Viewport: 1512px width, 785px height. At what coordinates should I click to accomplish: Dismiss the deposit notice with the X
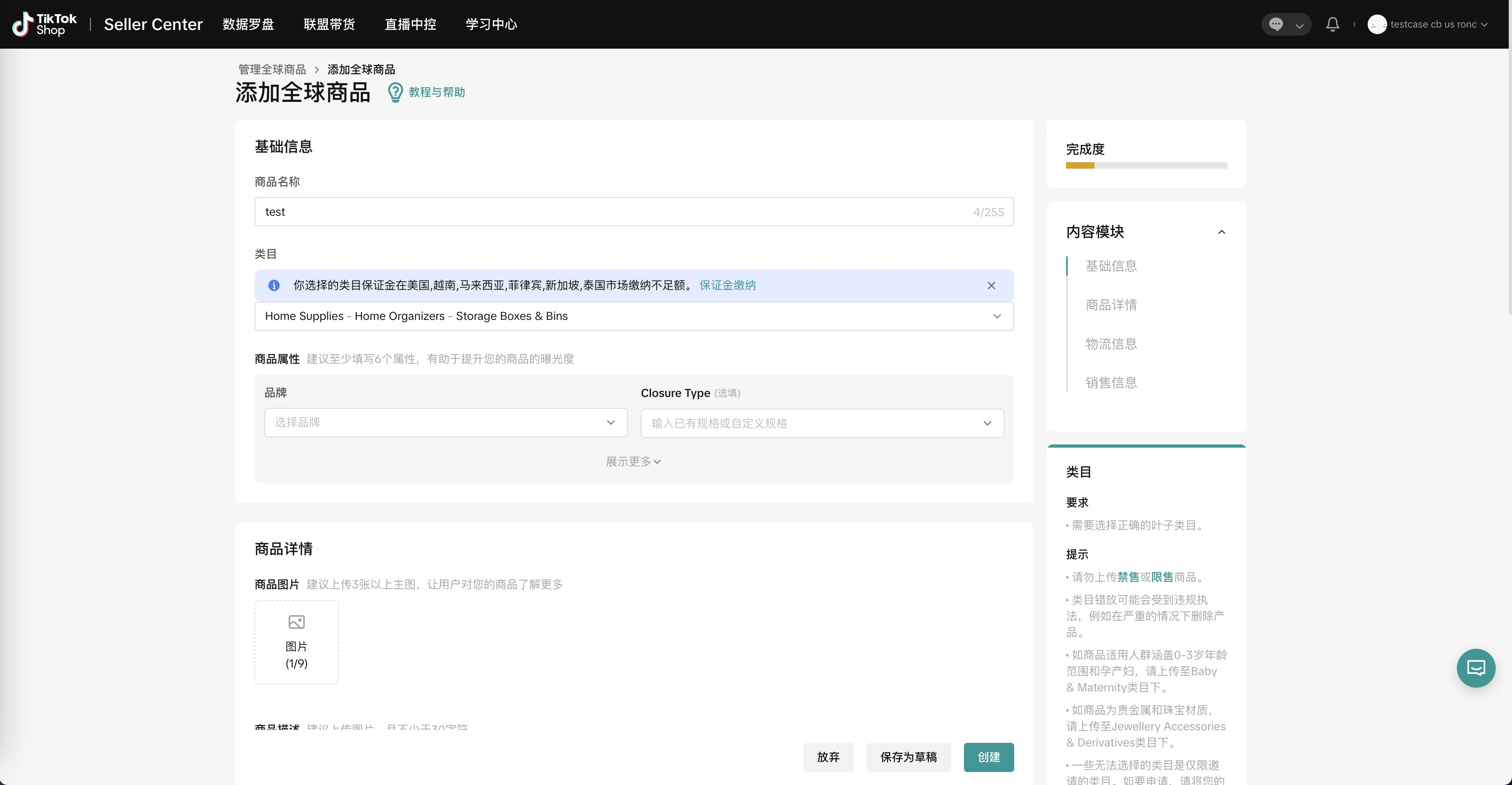[992, 285]
